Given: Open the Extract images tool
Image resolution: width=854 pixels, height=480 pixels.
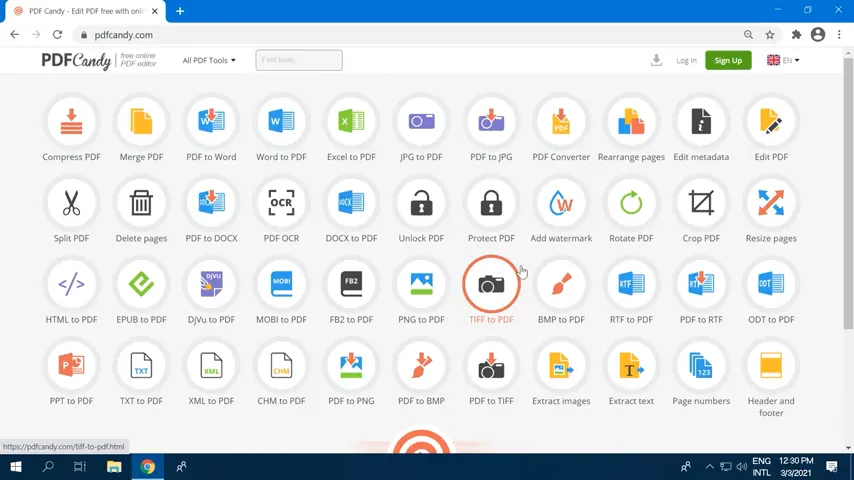Looking at the screenshot, I should pyautogui.click(x=561, y=365).
